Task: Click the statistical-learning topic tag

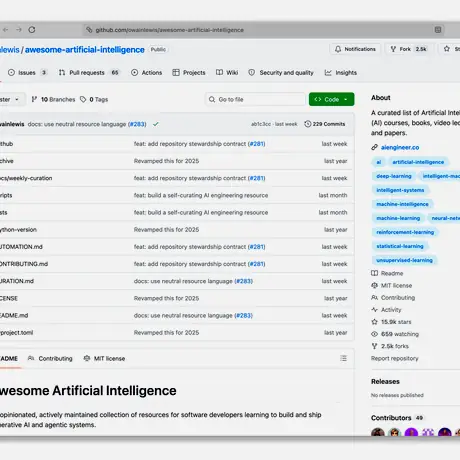Action: 400,246
